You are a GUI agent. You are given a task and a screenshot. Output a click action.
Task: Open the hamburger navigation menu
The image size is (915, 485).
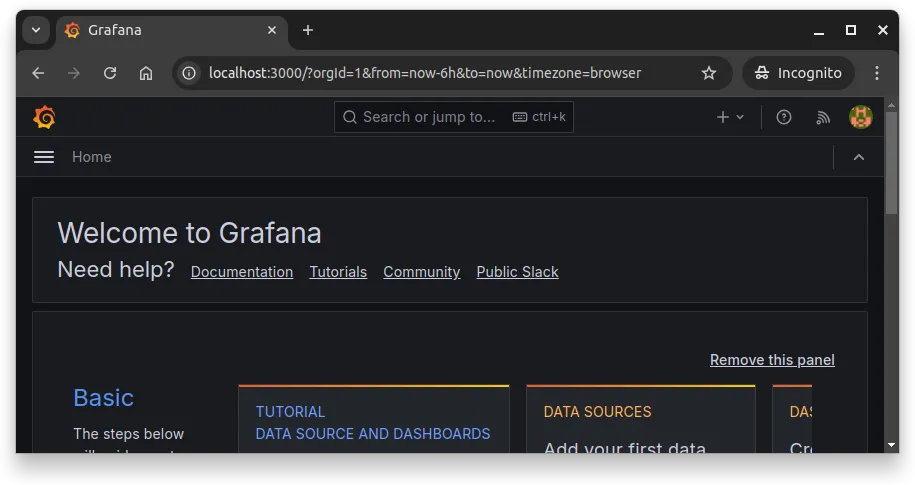click(x=44, y=157)
